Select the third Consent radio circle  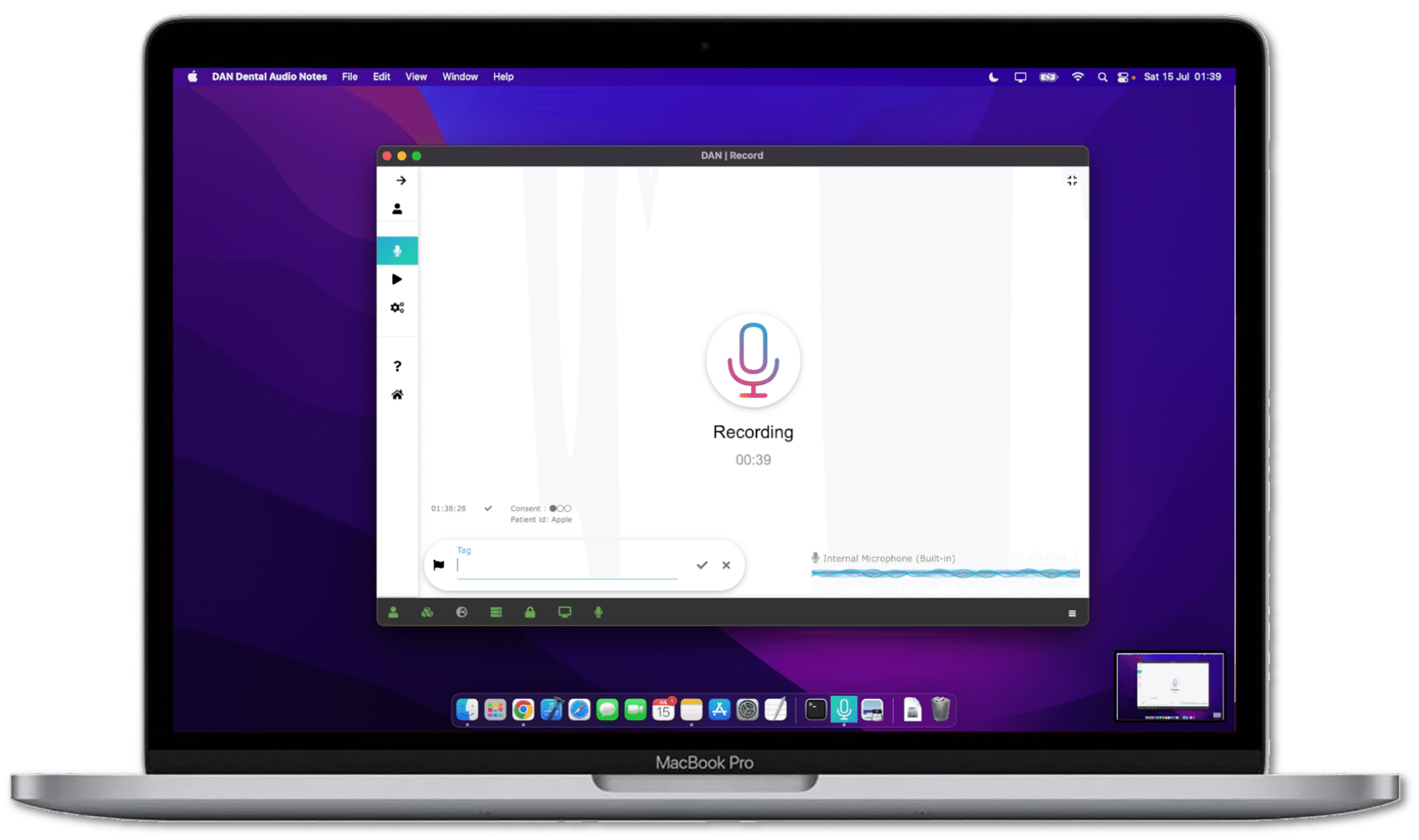pos(568,508)
